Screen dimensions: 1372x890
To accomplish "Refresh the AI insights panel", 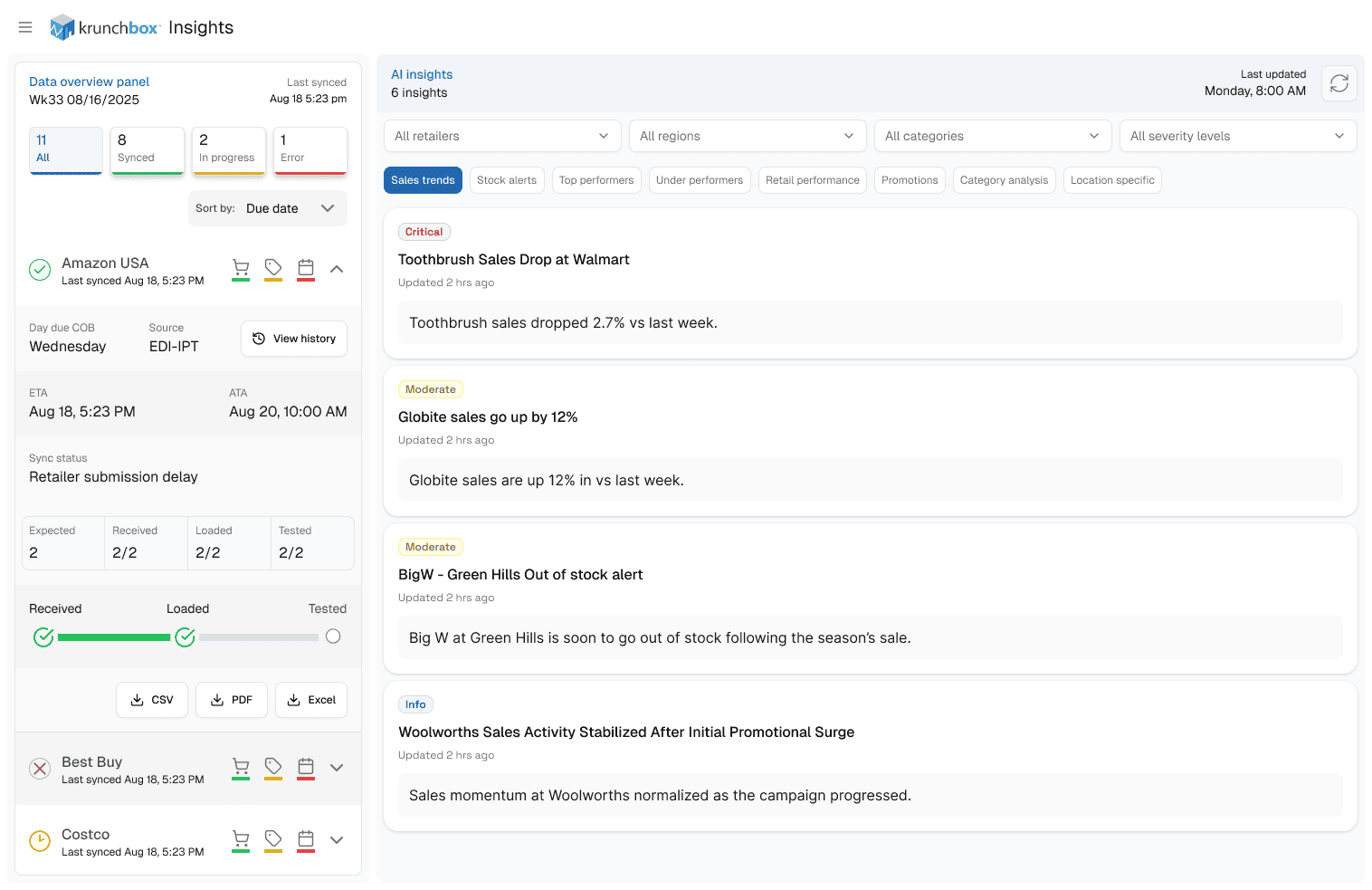I will (1339, 83).
